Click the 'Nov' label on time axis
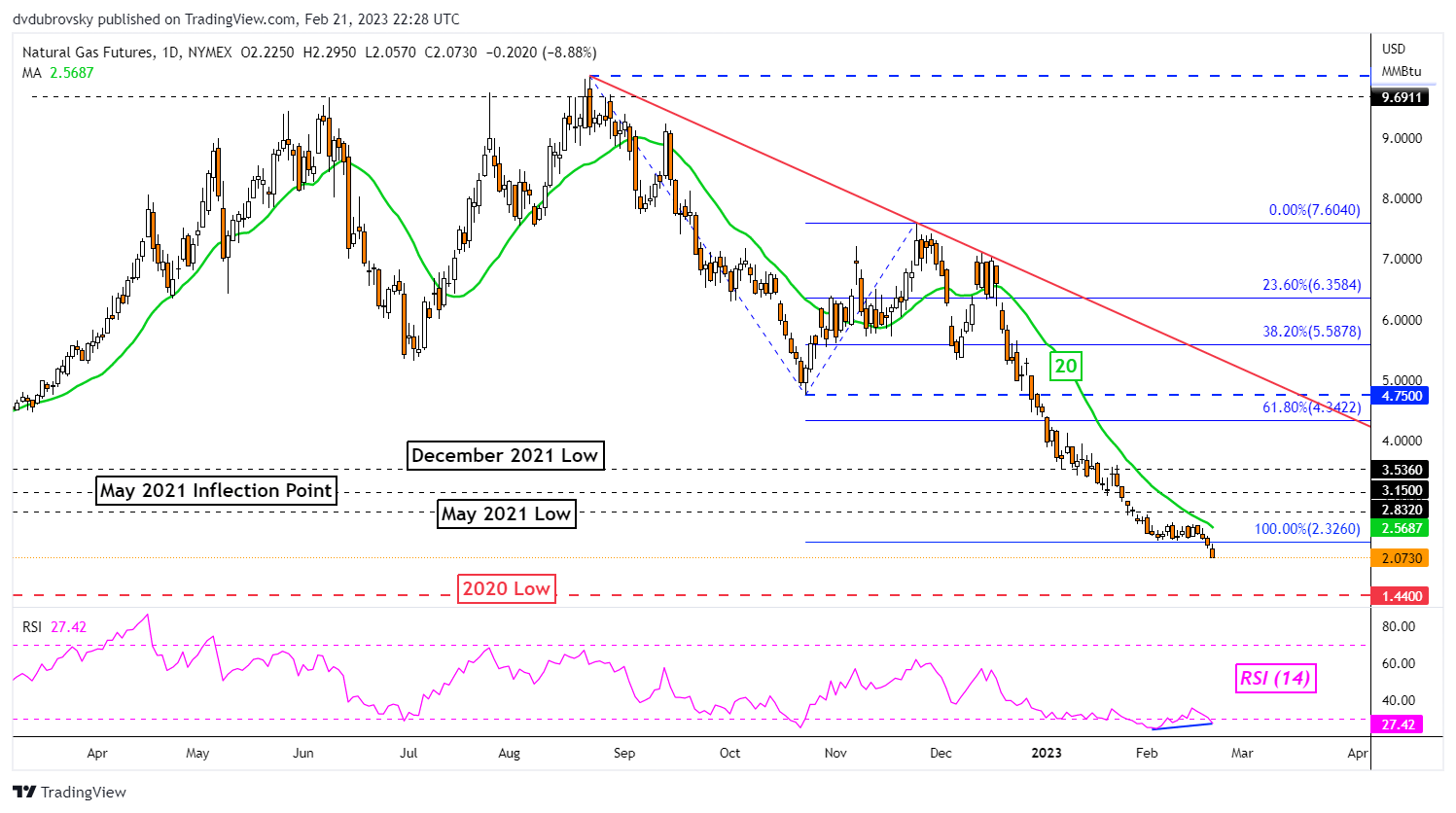The image size is (1456, 813). click(x=835, y=753)
